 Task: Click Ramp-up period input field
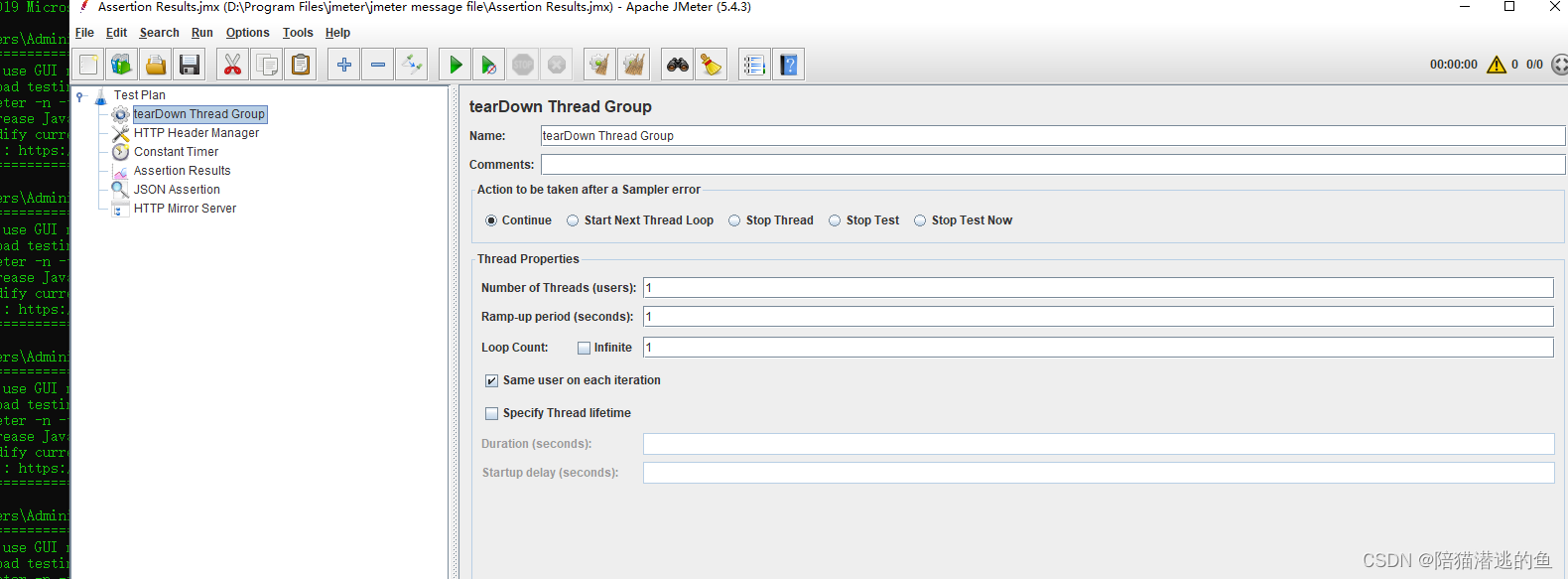coord(1099,317)
